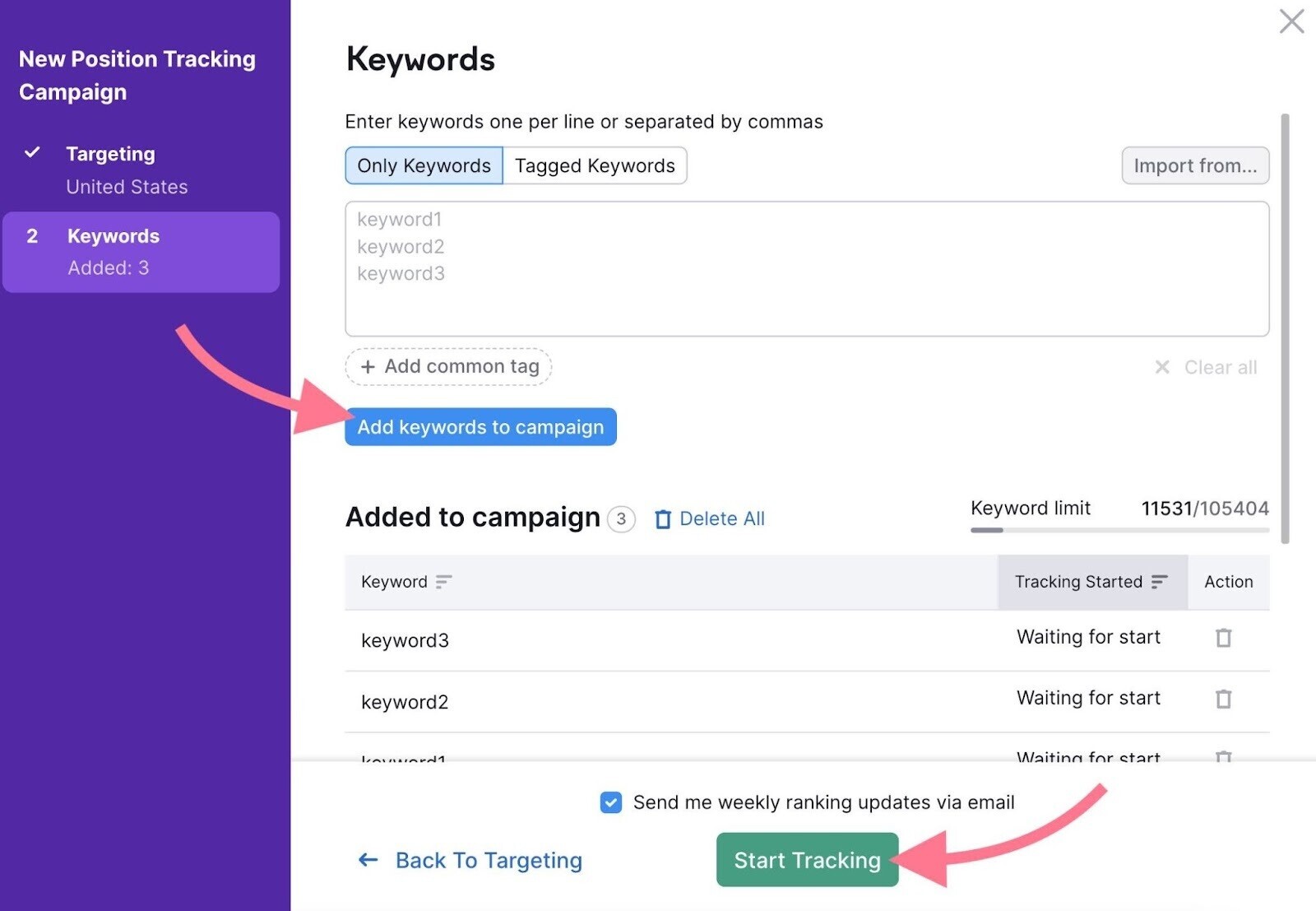Image resolution: width=1316 pixels, height=911 pixels.
Task: Sort by the Tracking Started sort icon
Action: pos(1160,582)
